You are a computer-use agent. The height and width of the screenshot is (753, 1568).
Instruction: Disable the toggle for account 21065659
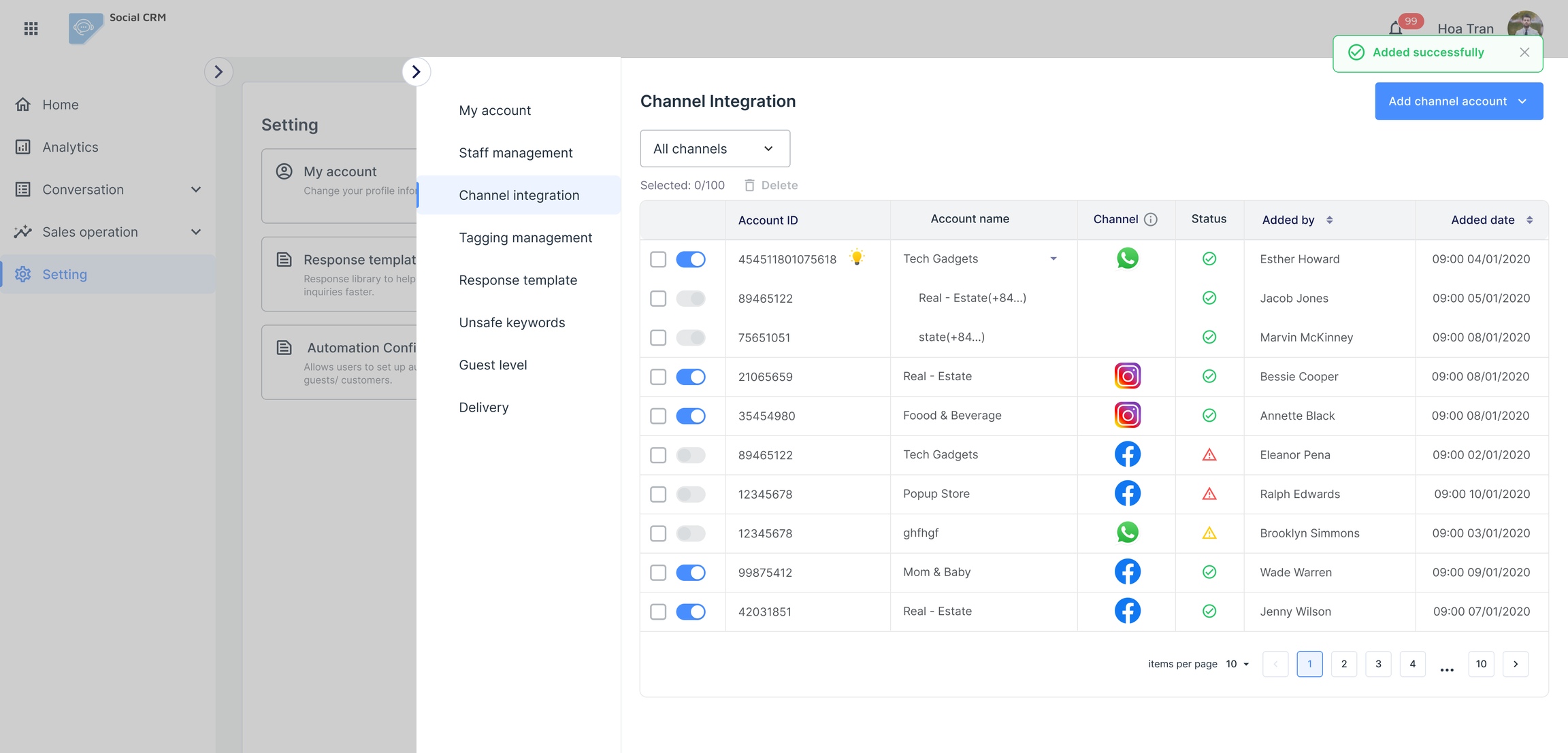click(x=690, y=377)
